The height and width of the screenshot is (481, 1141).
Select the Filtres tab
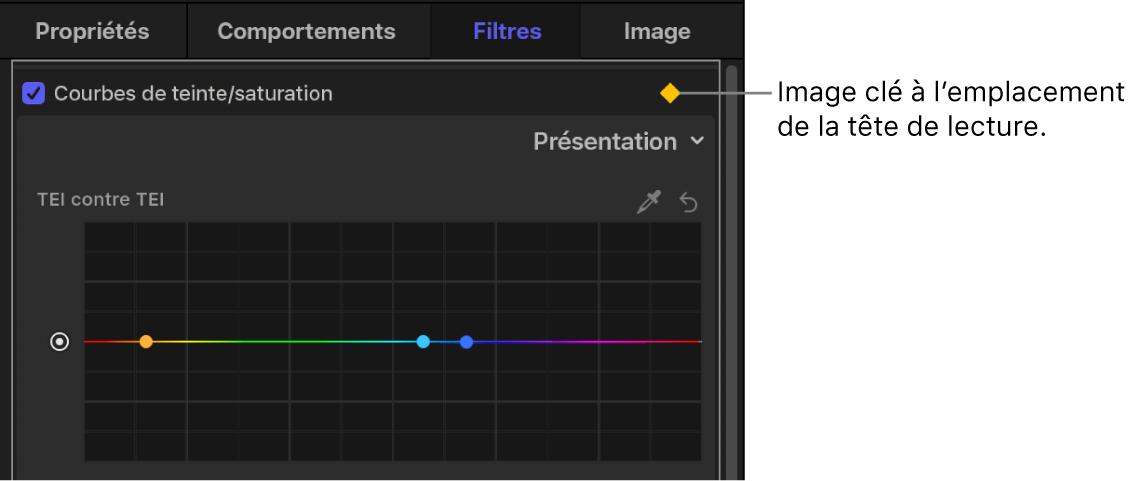point(507,31)
